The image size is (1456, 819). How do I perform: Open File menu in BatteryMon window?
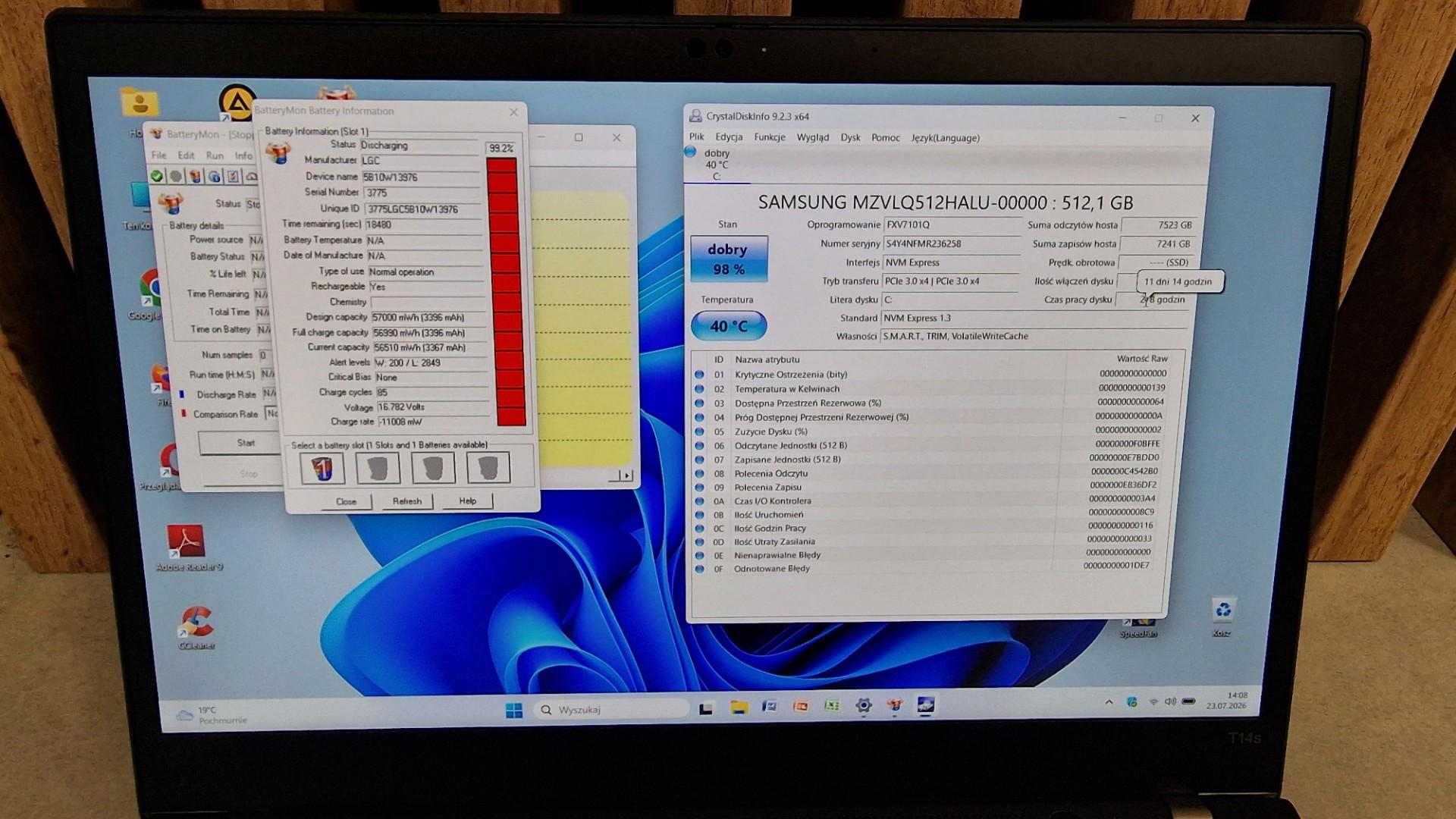click(x=158, y=155)
